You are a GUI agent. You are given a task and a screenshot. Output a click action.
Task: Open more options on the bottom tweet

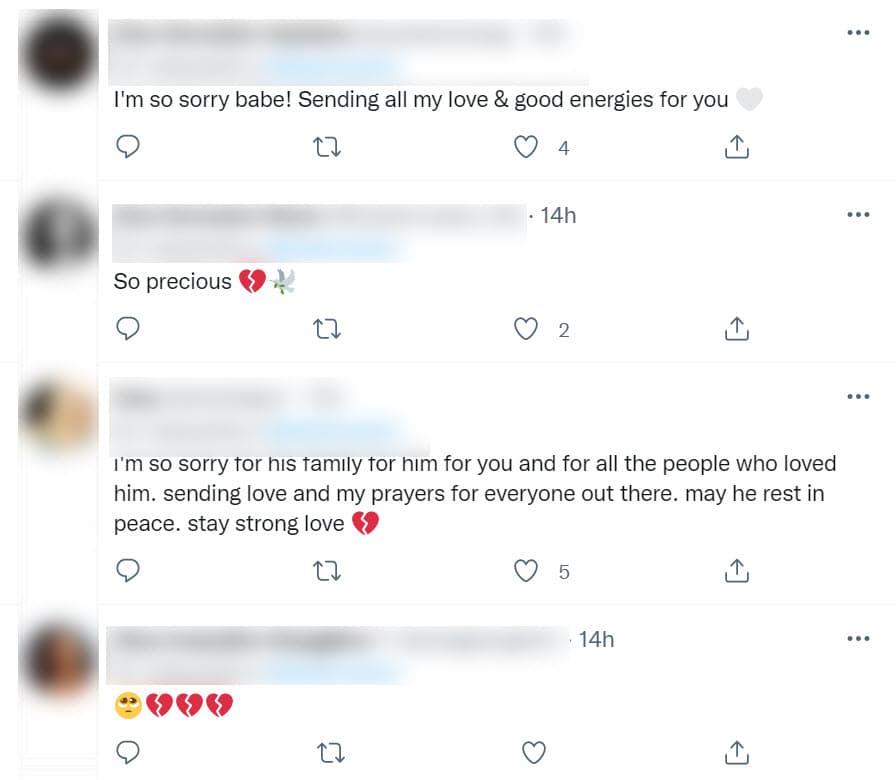tap(858, 638)
